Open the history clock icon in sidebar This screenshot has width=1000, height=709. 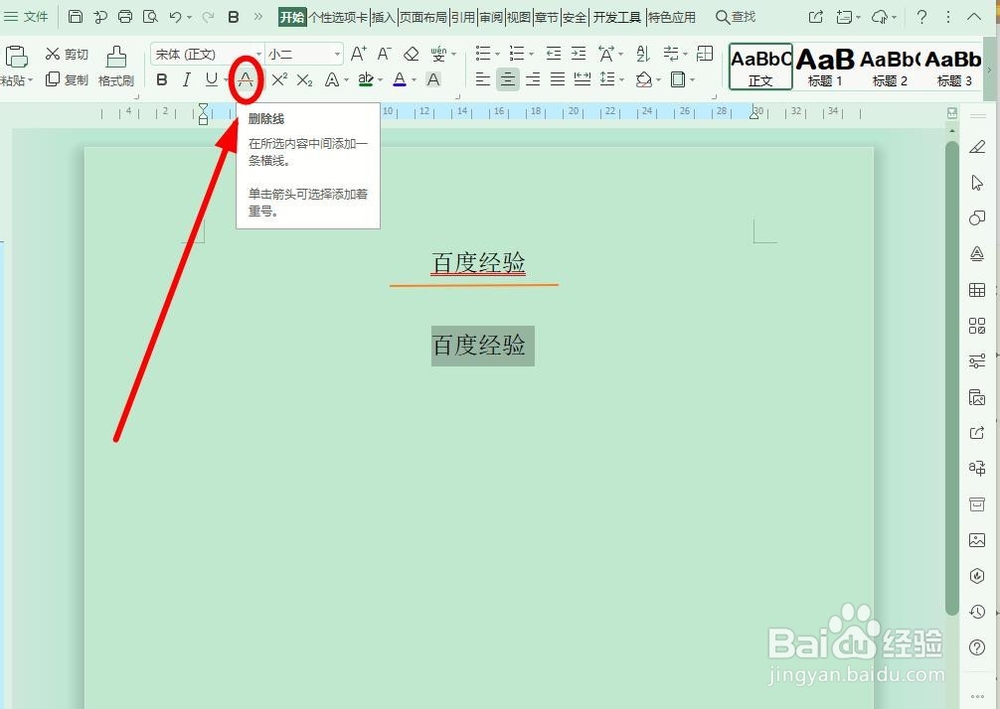[976, 612]
